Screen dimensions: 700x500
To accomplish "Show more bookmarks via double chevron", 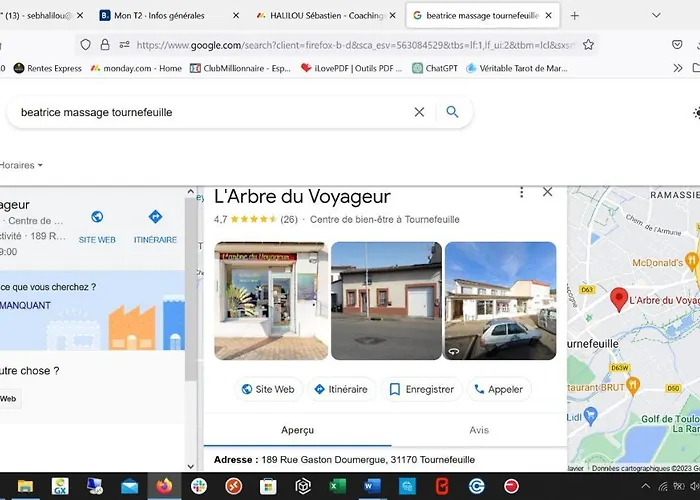I will (678, 68).
